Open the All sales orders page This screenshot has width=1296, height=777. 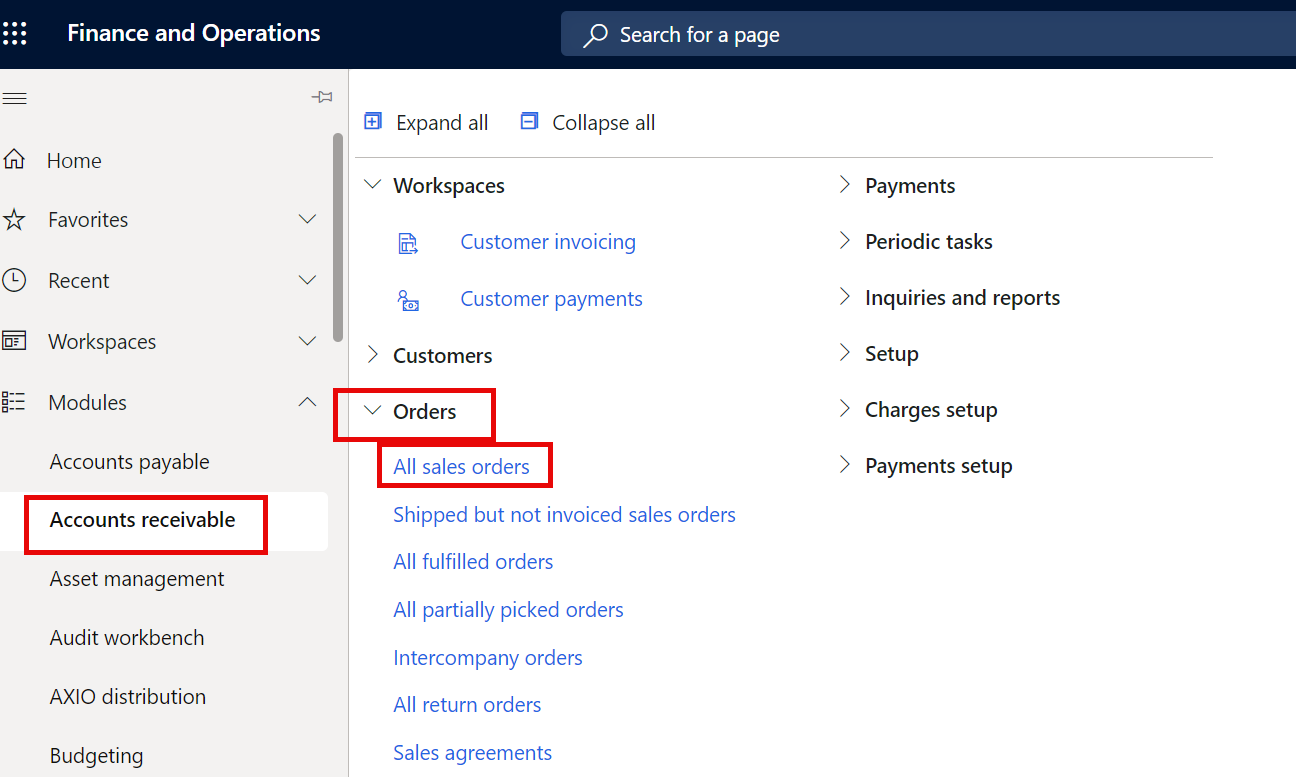coord(461,466)
